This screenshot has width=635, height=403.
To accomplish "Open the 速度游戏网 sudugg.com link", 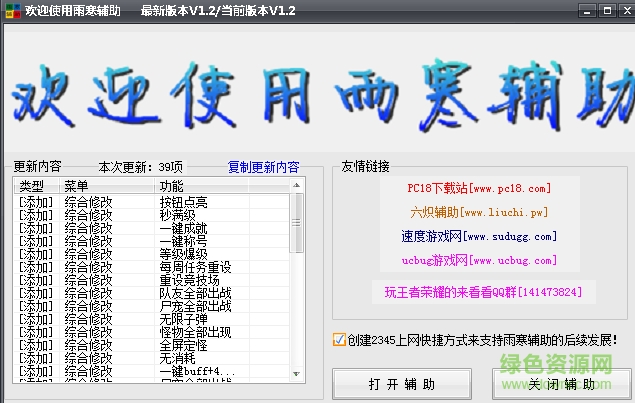I will pos(479,237).
